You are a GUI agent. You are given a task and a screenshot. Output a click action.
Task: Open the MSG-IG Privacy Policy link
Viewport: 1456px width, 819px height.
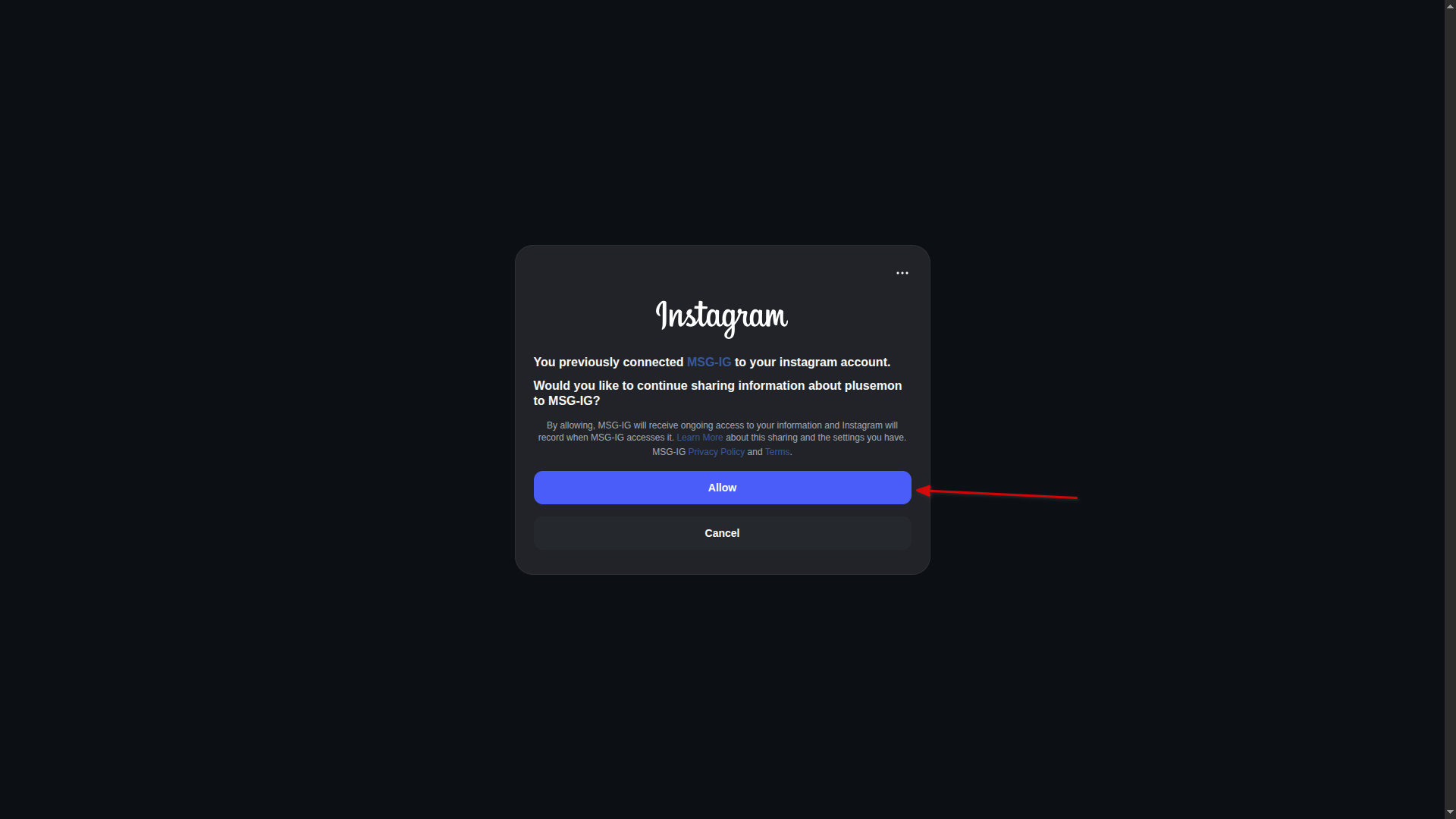pos(716,452)
